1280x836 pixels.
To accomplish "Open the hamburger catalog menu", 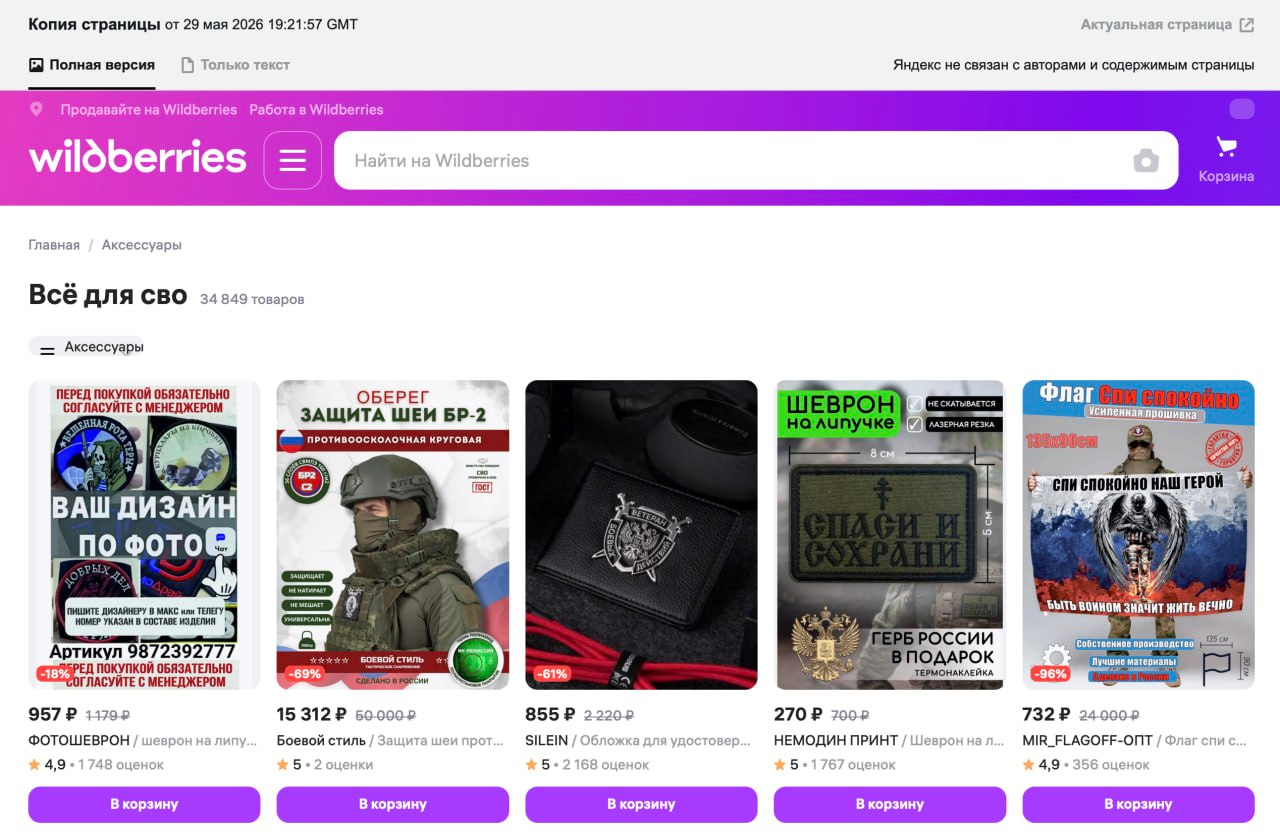I will tap(293, 160).
